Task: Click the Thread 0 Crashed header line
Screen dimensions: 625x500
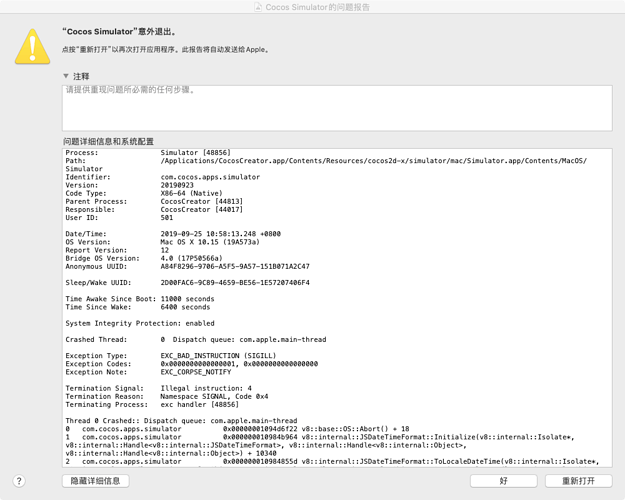Action: click(181, 421)
